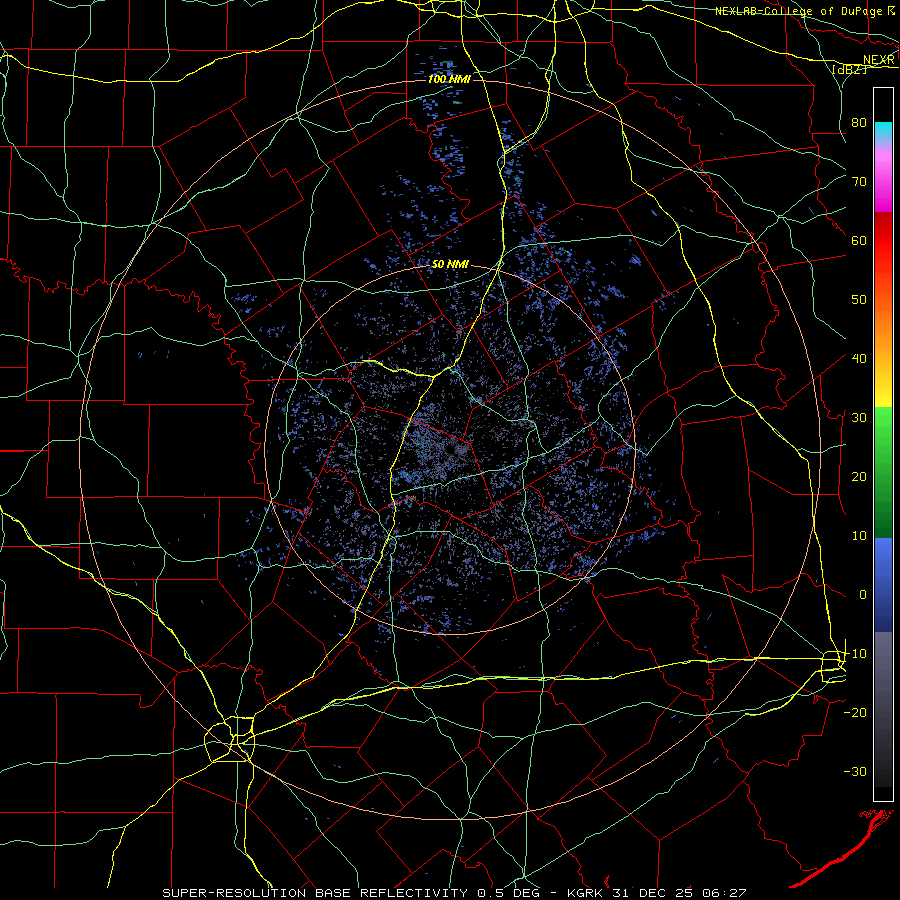Image resolution: width=900 pixels, height=900 pixels.
Task: Click the [dBZ] unit label
Action: [x=849, y=69]
